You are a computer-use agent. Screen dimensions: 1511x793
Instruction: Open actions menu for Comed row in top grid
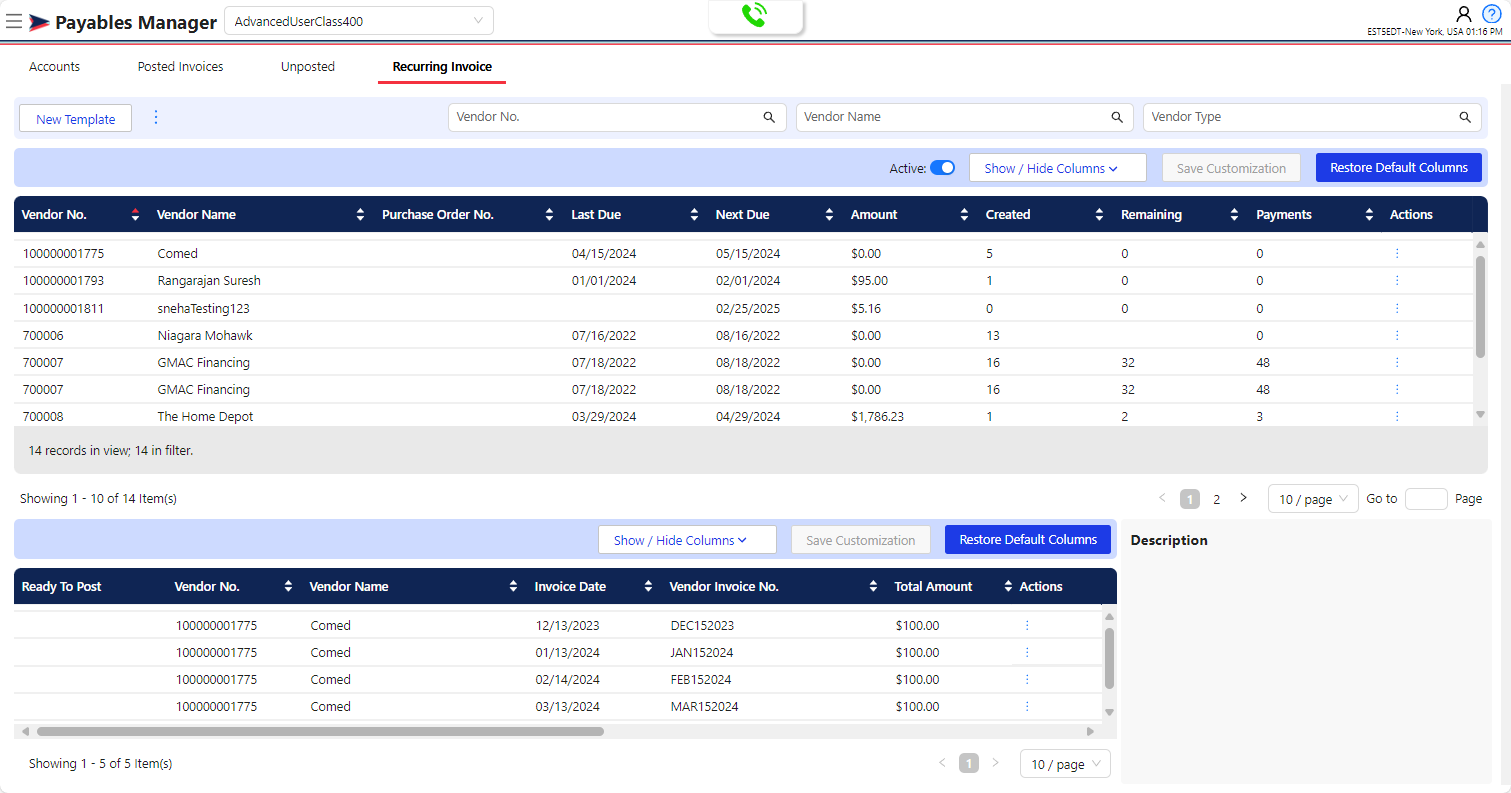click(x=1397, y=253)
